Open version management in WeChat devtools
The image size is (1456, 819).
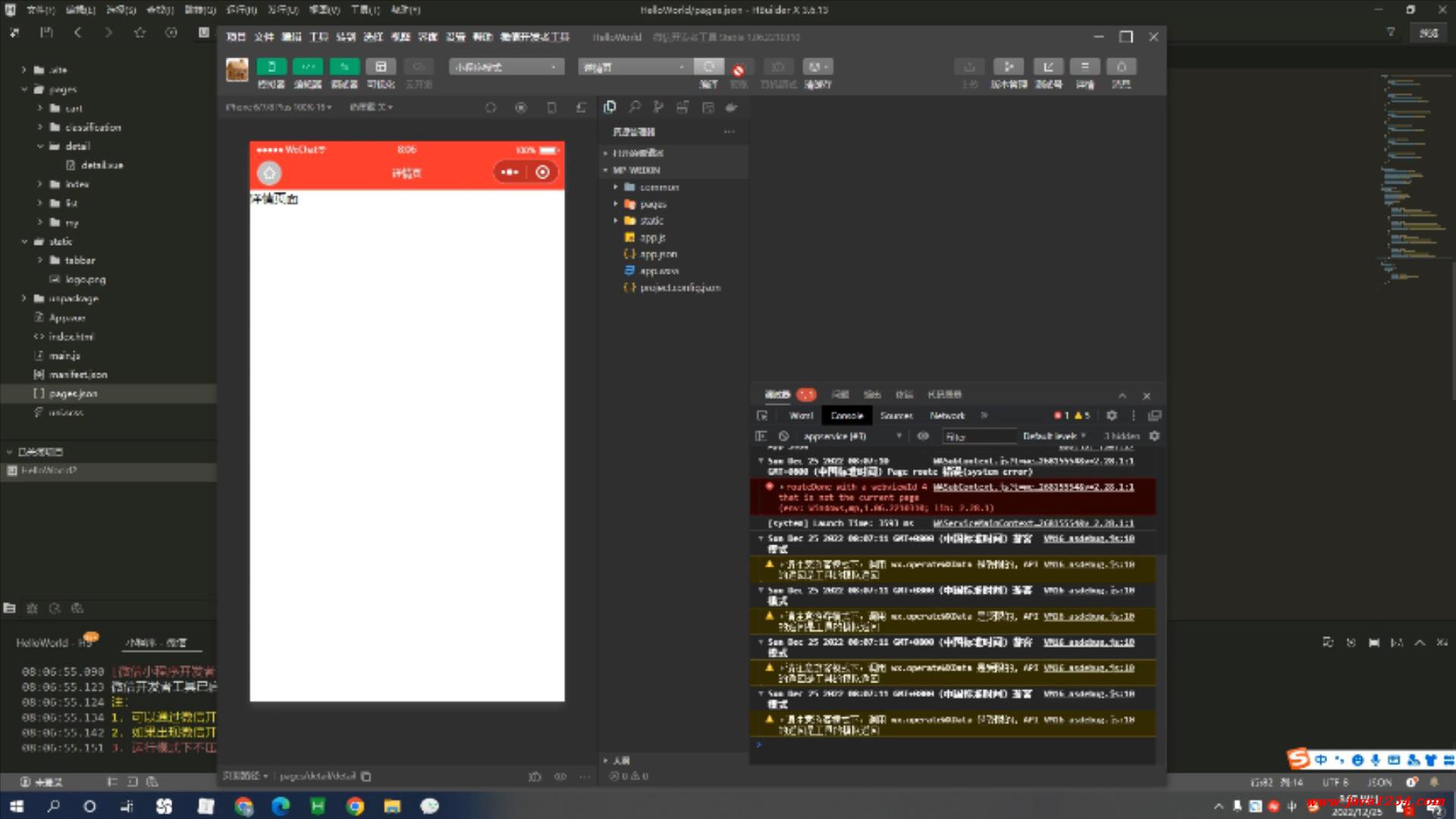click(x=1009, y=67)
